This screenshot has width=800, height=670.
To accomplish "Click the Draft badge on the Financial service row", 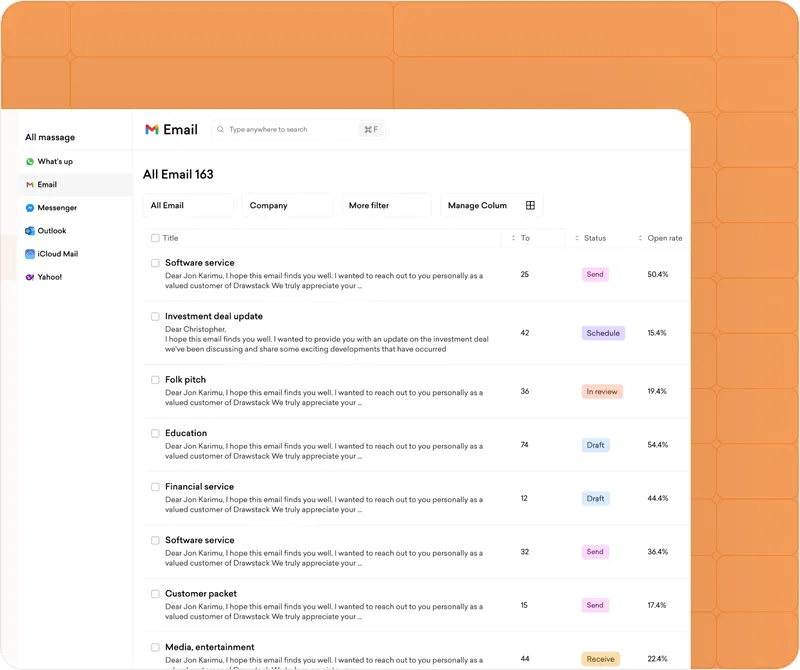I will click(x=595, y=499).
